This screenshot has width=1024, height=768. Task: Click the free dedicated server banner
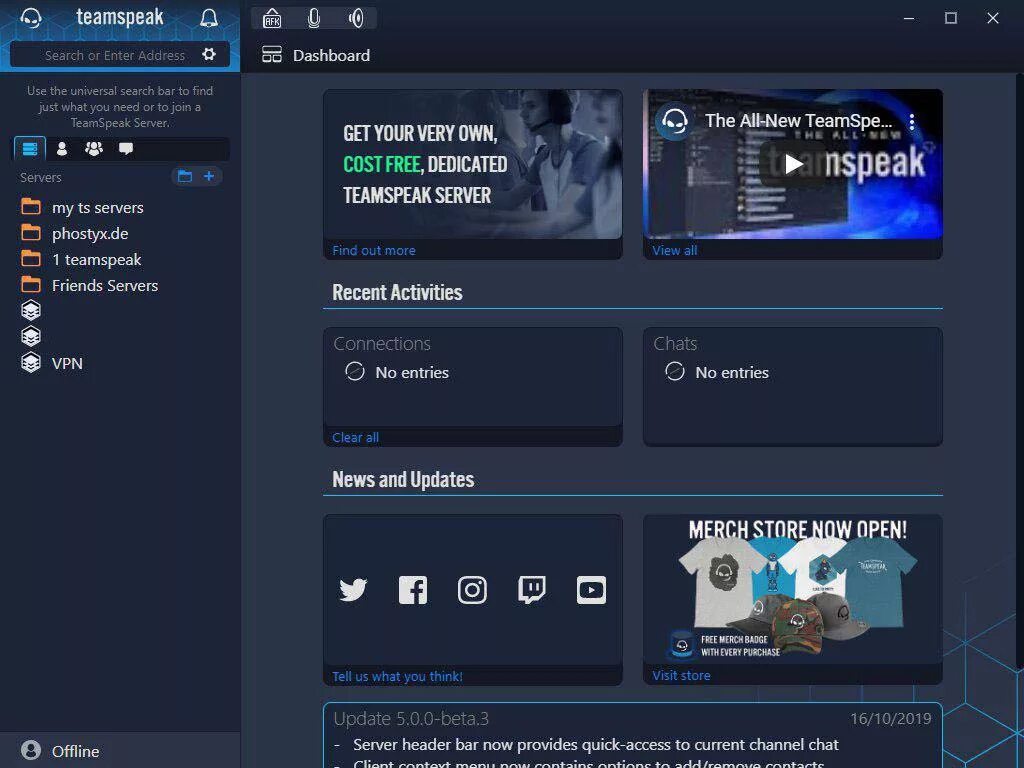tap(473, 165)
